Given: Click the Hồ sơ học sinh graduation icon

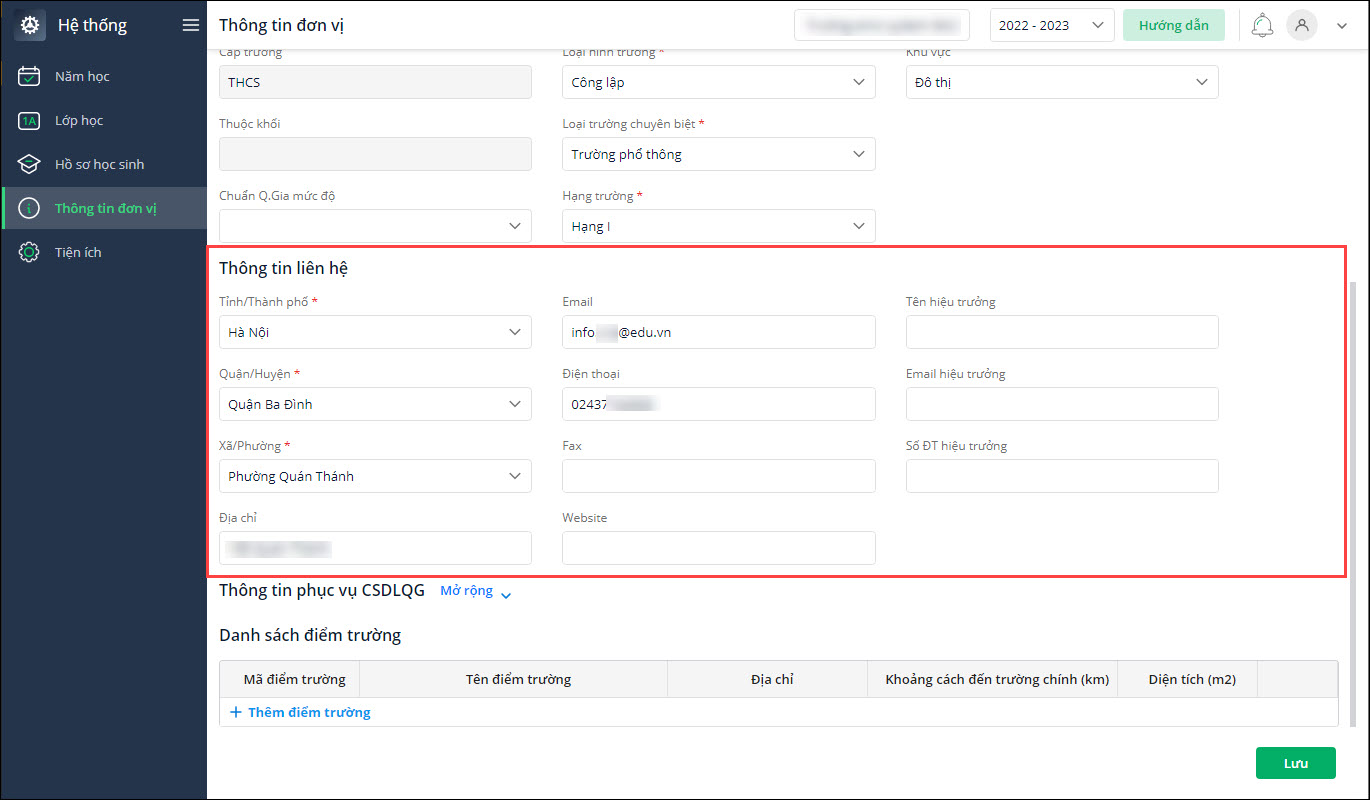Looking at the screenshot, I should [x=30, y=165].
